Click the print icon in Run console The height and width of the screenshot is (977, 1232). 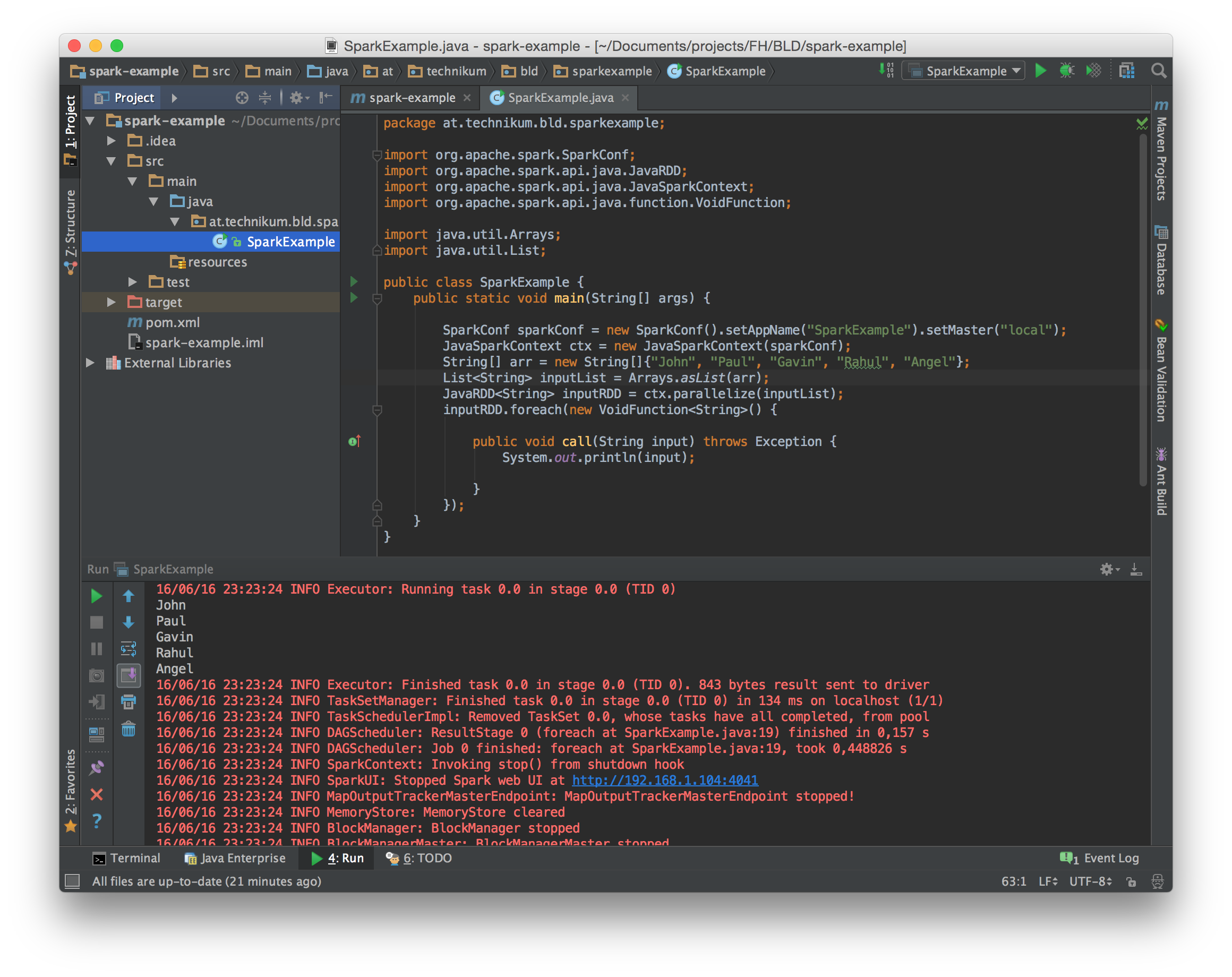tap(129, 701)
